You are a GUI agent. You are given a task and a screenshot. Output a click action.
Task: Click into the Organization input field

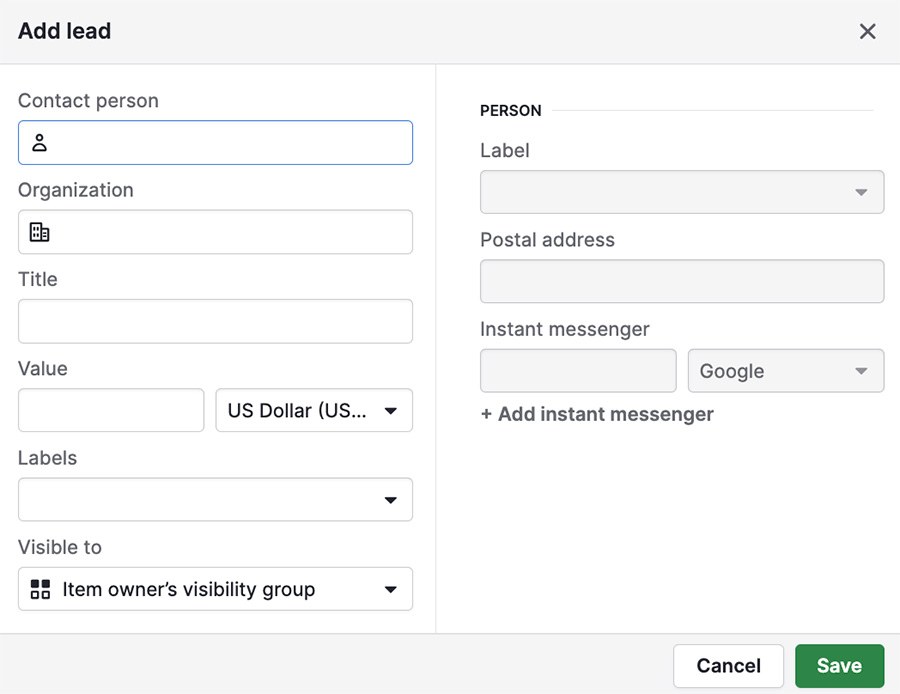coord(215,232)
